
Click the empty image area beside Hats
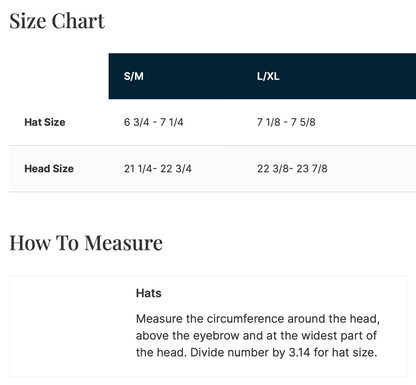73,326
